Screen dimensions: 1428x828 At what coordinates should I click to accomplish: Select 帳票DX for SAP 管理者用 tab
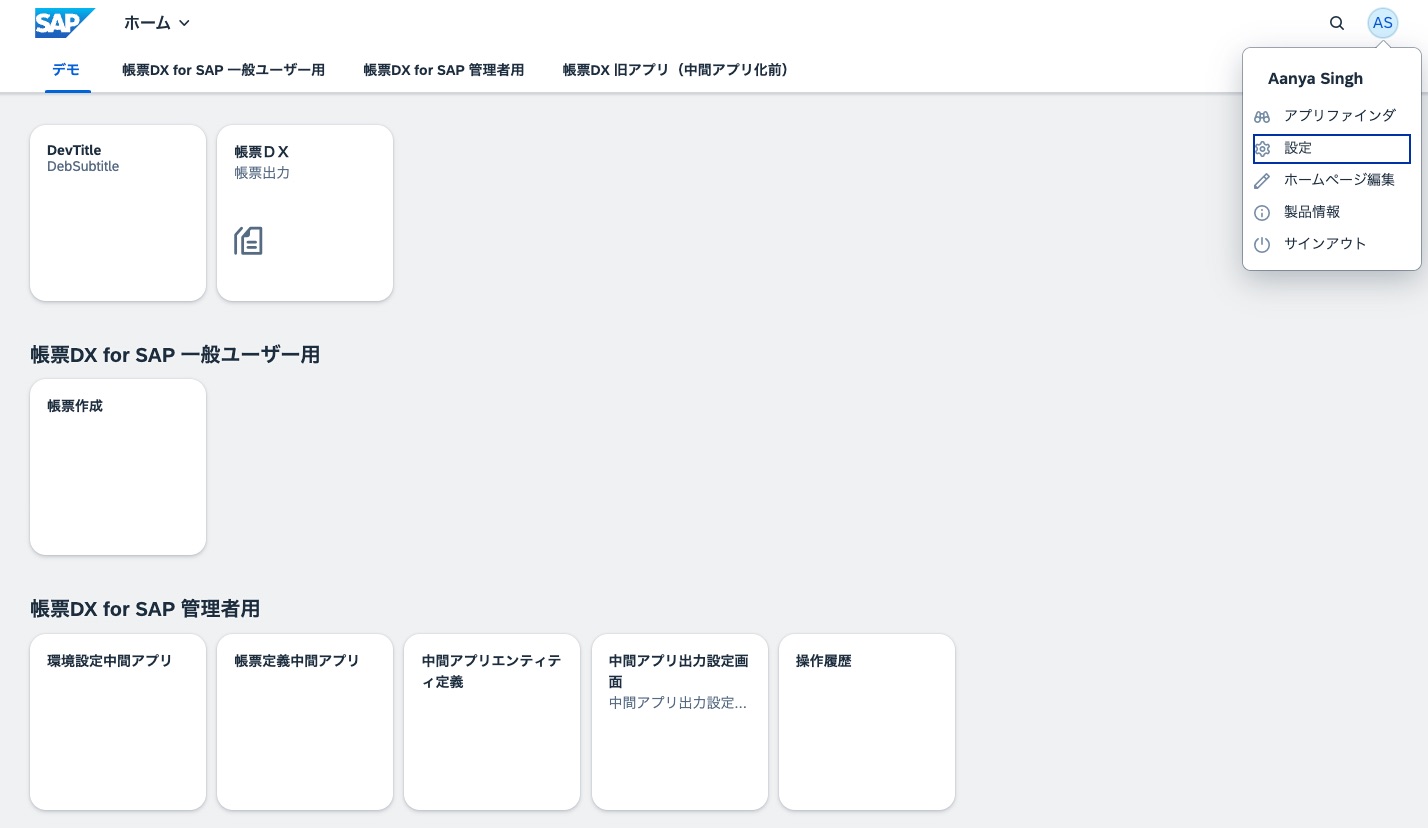[443, 70]
